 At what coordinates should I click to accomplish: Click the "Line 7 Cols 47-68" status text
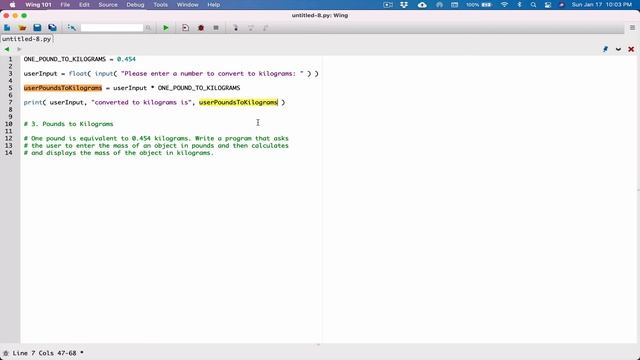point(44,353)
